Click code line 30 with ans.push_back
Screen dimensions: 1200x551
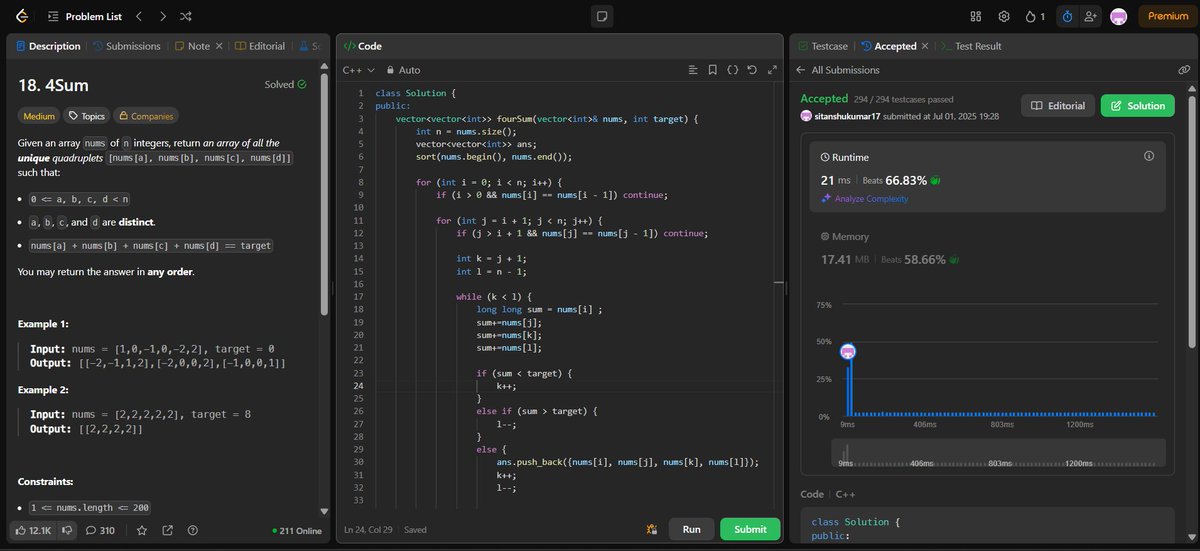coord(629,462)
